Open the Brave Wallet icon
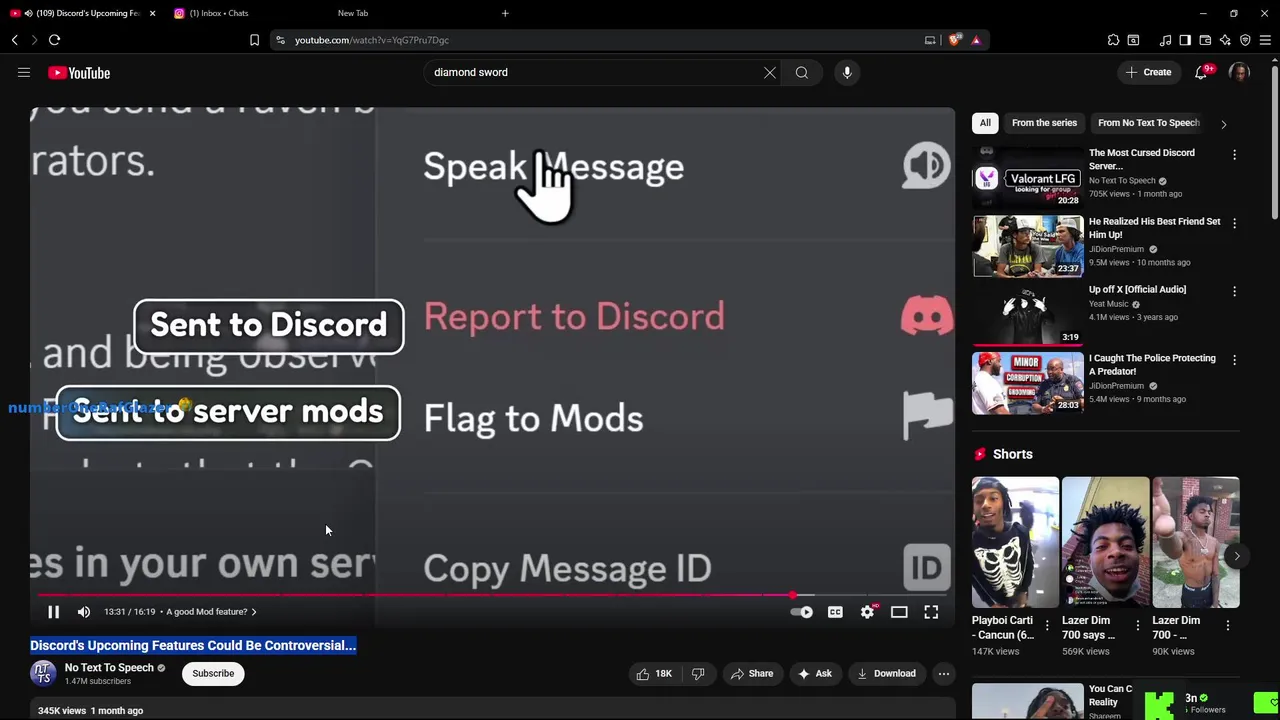Viewport: 1280px width, 720px height. (x=1205, y=40)
